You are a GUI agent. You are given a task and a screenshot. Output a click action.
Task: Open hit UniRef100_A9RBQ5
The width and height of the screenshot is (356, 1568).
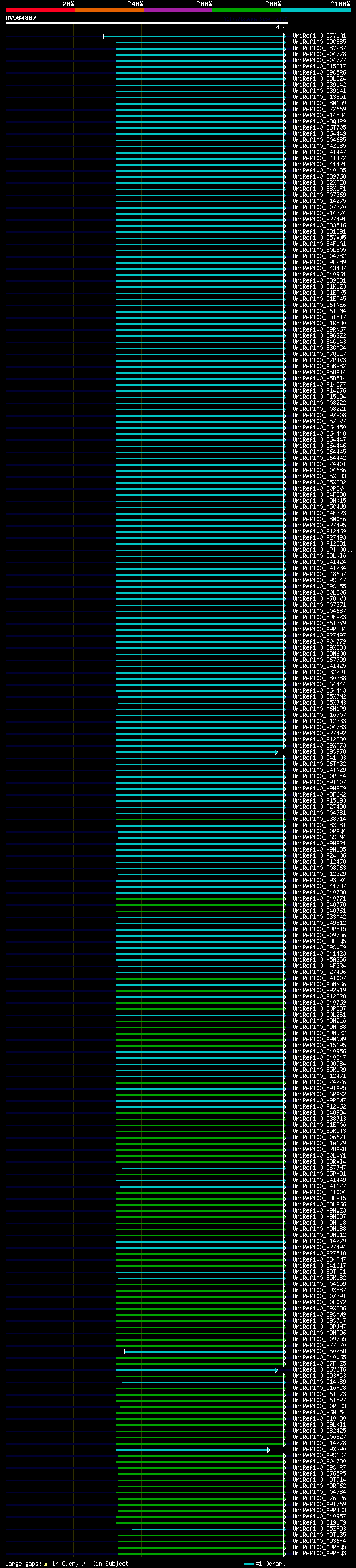pos(319,1547)
